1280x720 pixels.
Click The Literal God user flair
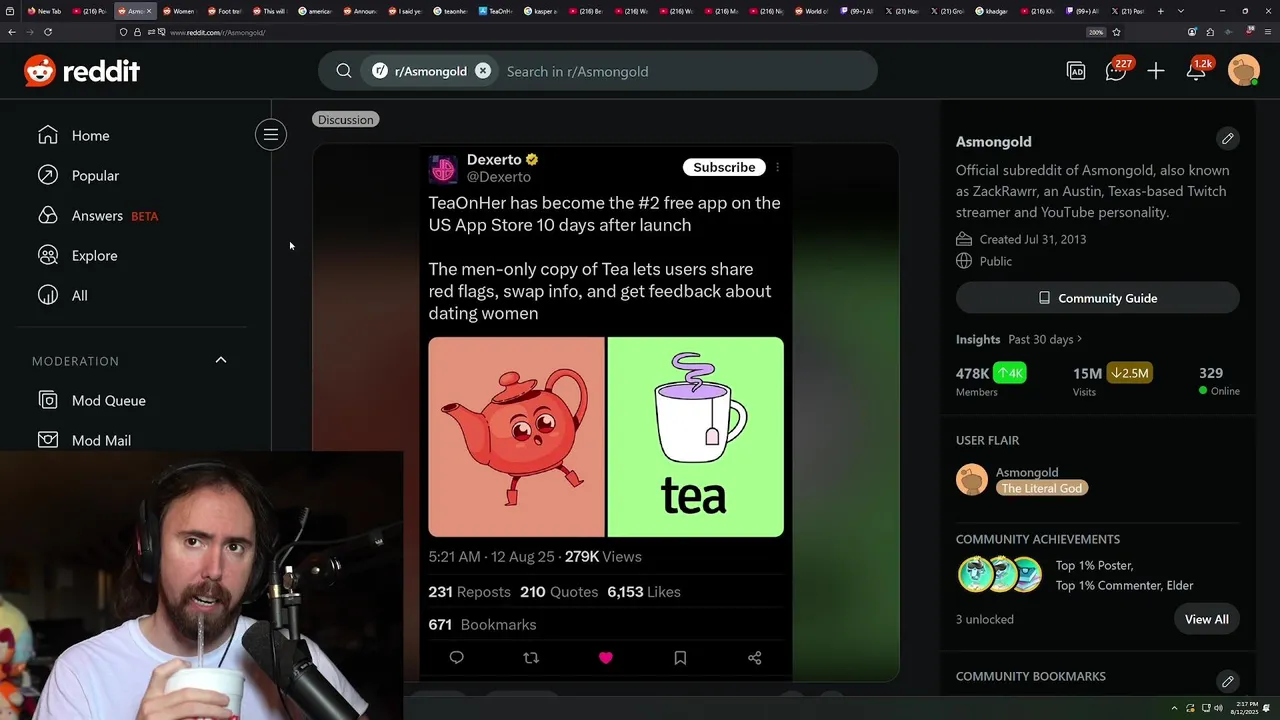coord(1042,488)
